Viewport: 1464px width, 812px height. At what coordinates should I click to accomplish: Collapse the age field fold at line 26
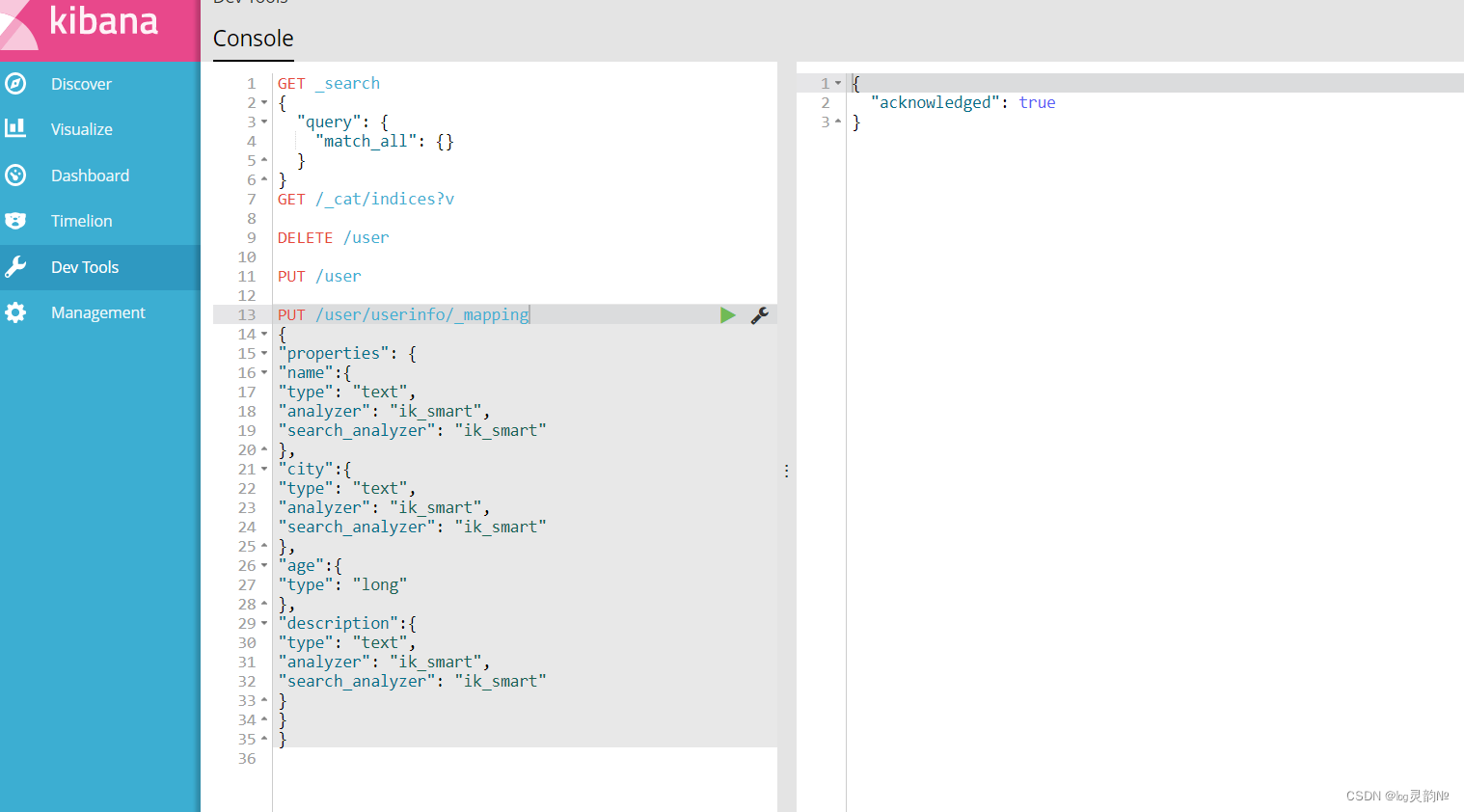[x=264, y=566]
